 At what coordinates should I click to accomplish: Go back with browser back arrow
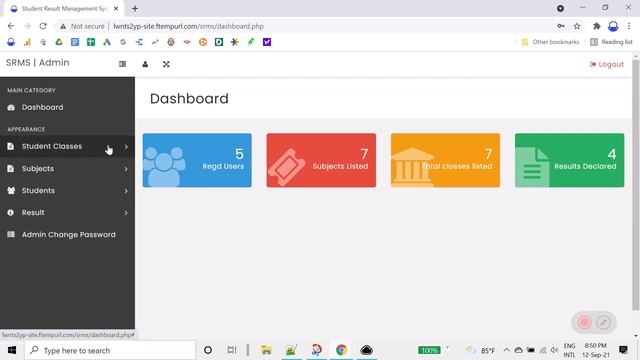11,26
